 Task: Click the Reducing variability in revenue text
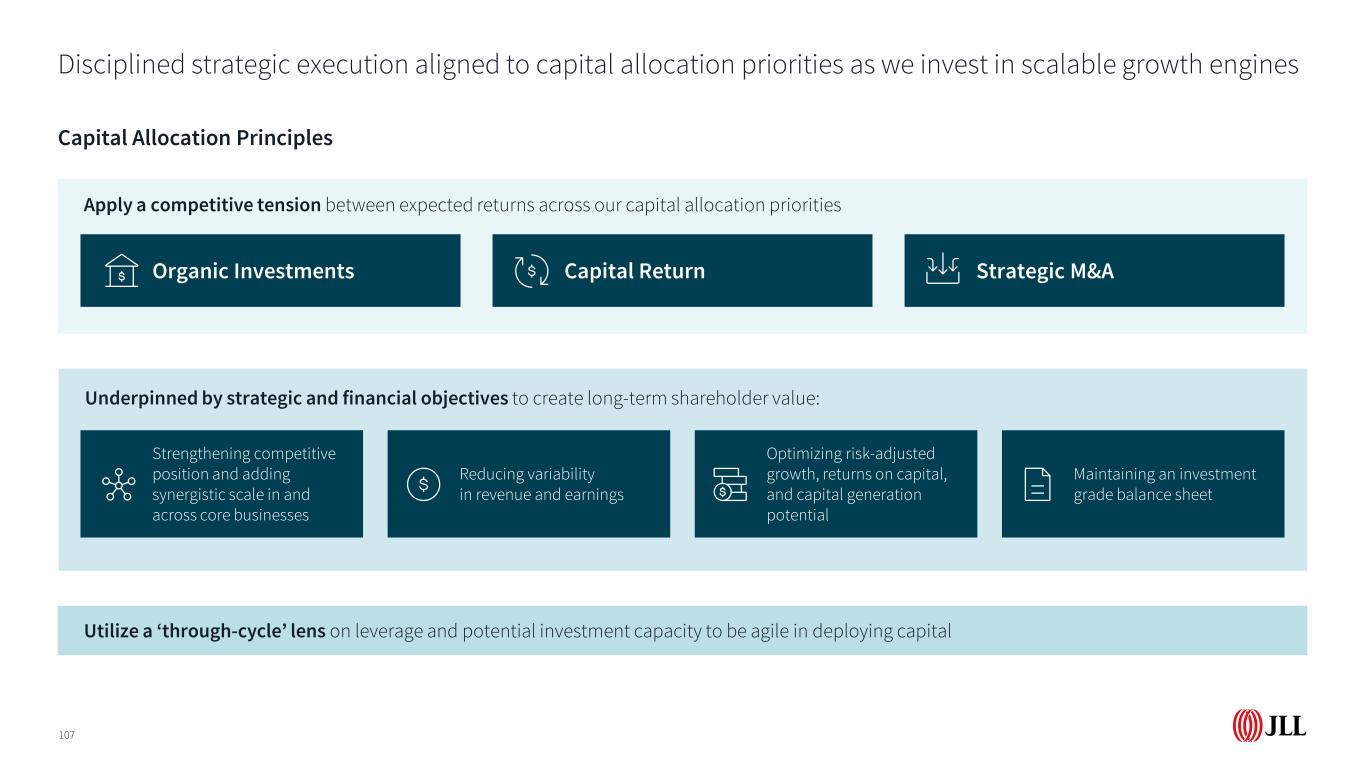[541, 484]
